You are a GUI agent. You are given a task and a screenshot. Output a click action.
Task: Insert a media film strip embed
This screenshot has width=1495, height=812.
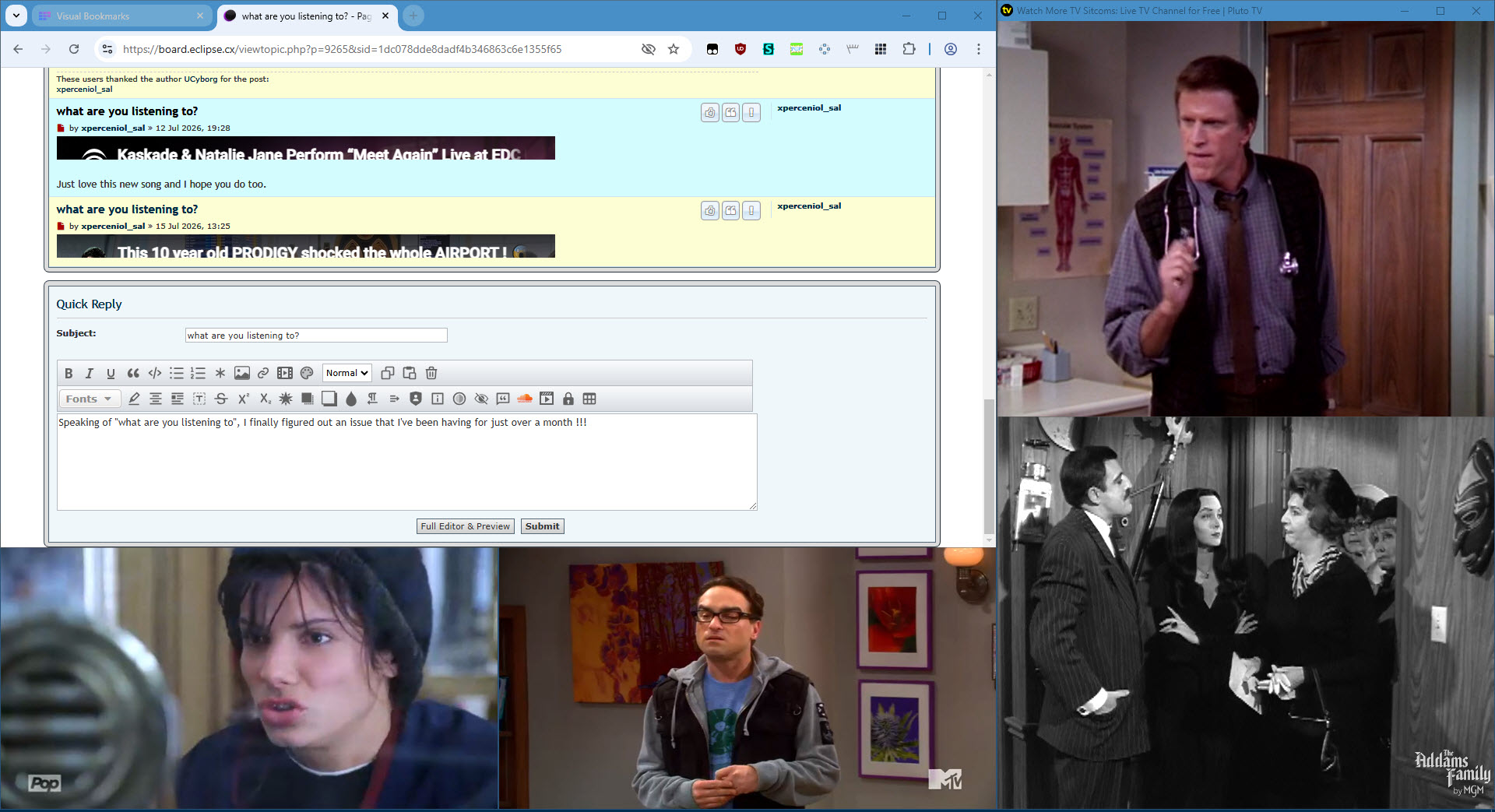coord(285,373)
